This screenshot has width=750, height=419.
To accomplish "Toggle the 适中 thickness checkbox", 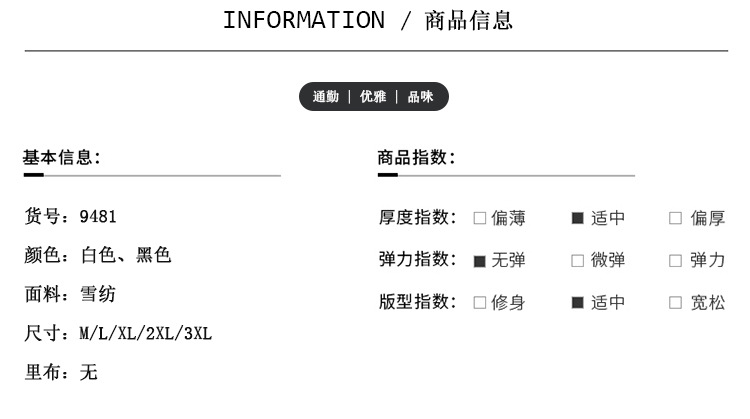I will (x=578, y=218).
